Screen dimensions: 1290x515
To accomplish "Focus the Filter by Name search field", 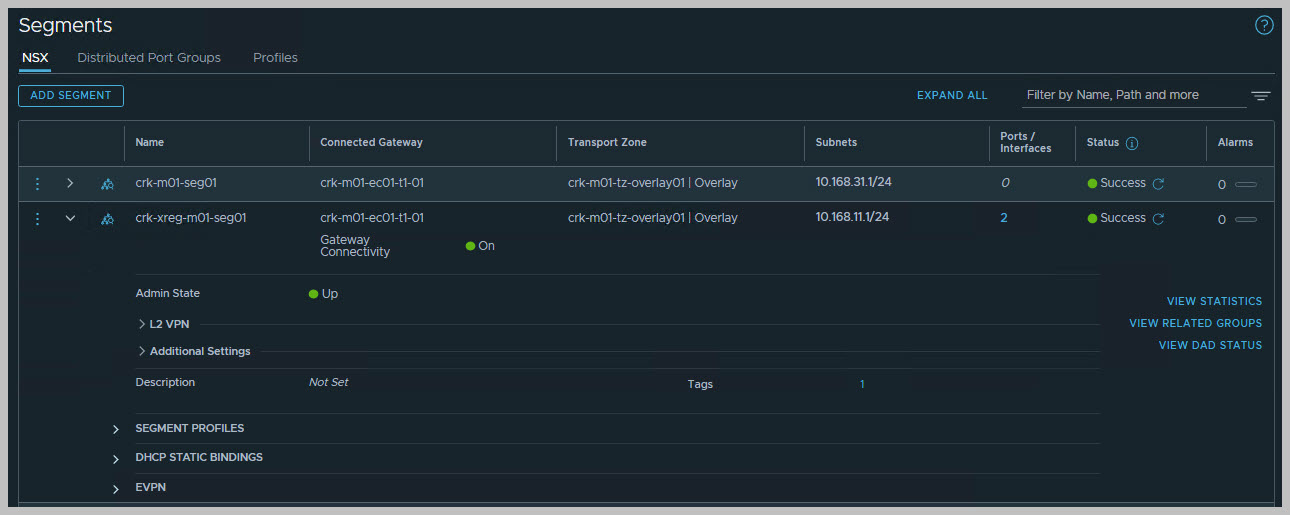I will [1130, 95].
